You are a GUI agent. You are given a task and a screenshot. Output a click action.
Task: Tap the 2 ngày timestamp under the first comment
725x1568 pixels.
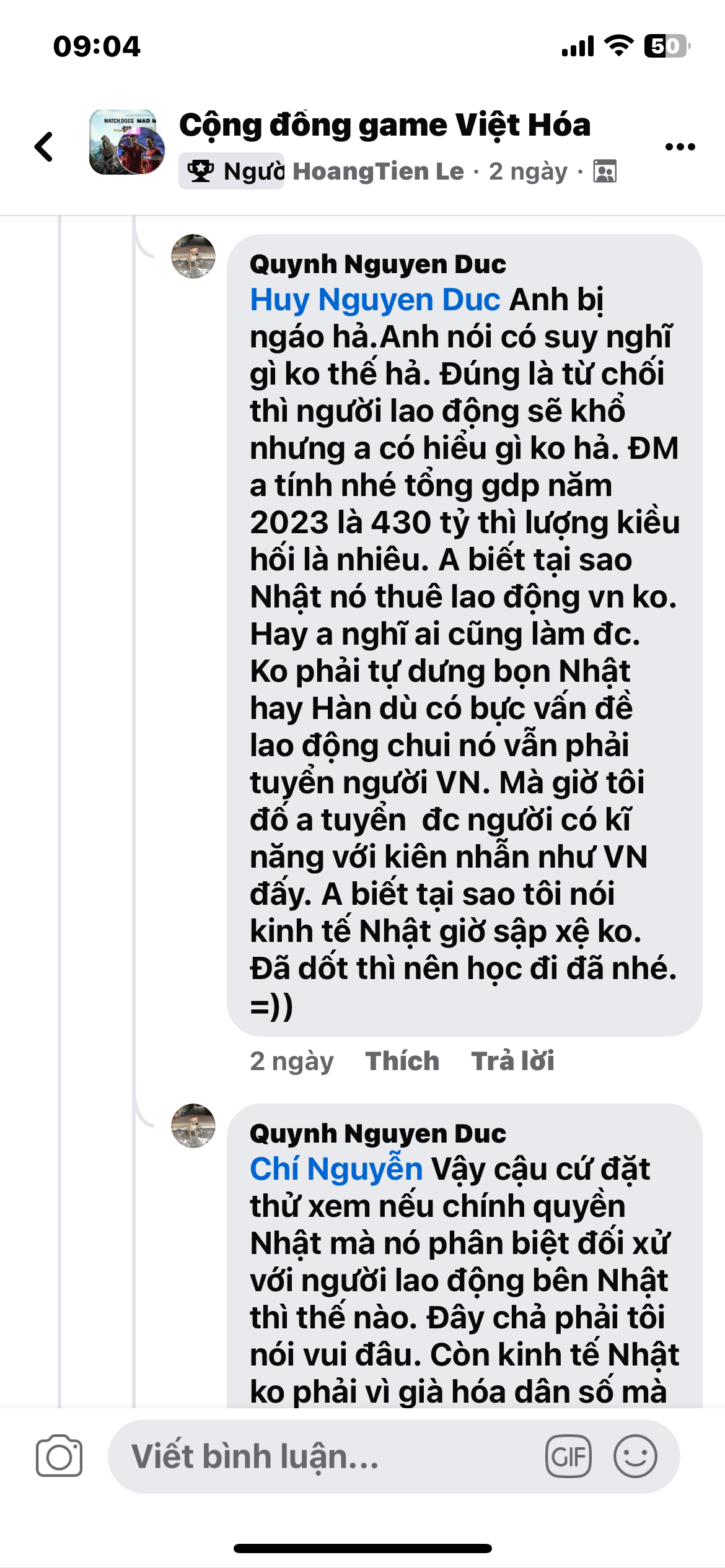[292, 1061]
